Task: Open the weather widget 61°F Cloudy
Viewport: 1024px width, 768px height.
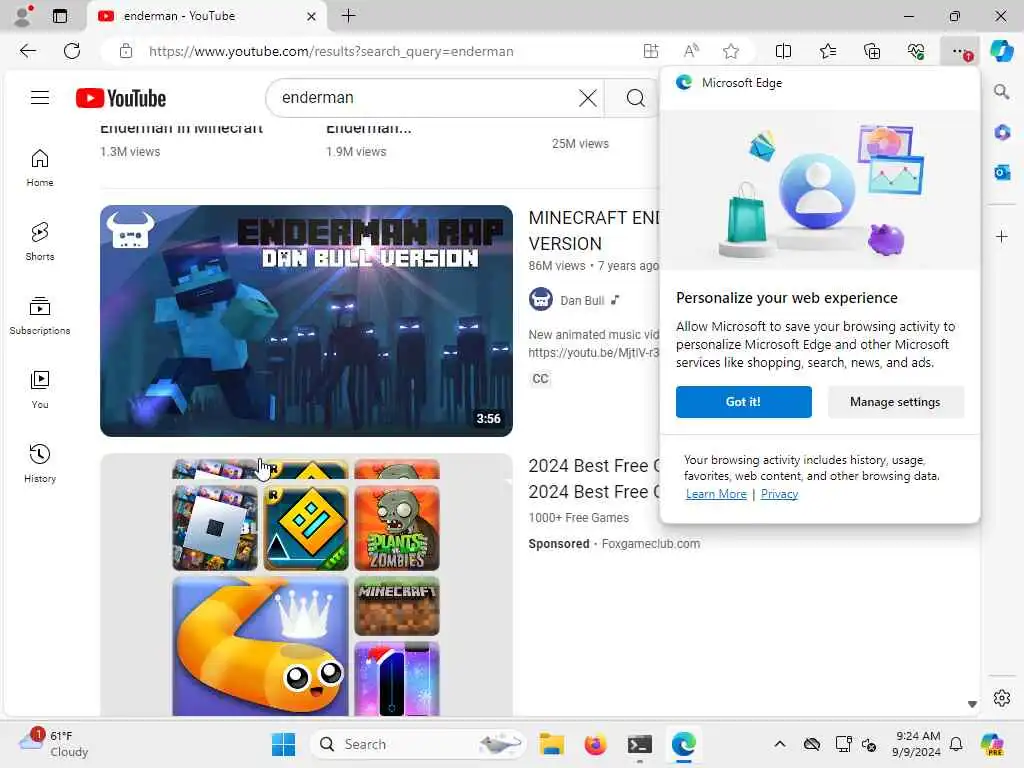Action: [x=54, y=744]
